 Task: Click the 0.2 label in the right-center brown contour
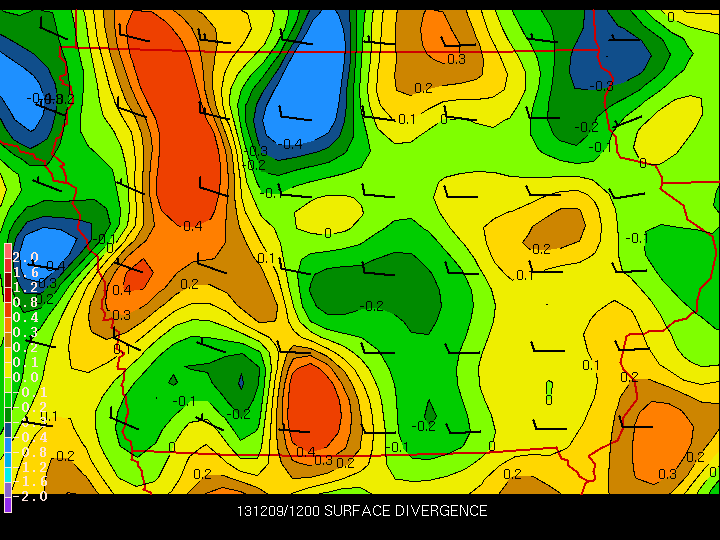(x=541, y=249)
